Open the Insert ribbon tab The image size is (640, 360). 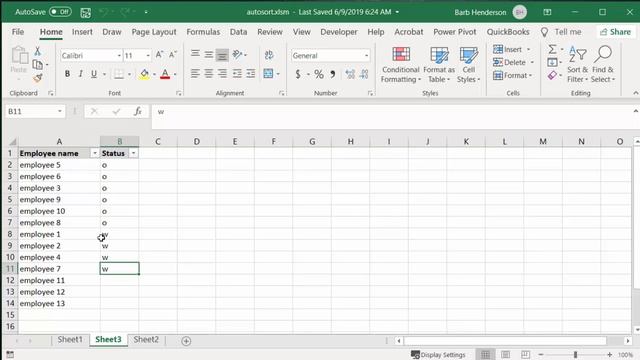point(82,32)
